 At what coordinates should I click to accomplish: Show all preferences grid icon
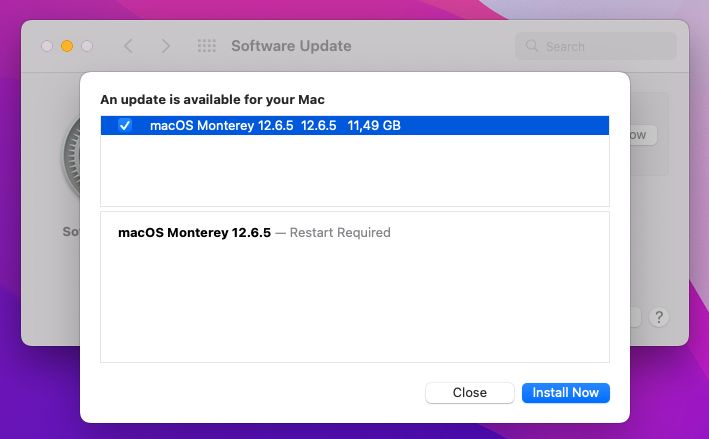207,46
